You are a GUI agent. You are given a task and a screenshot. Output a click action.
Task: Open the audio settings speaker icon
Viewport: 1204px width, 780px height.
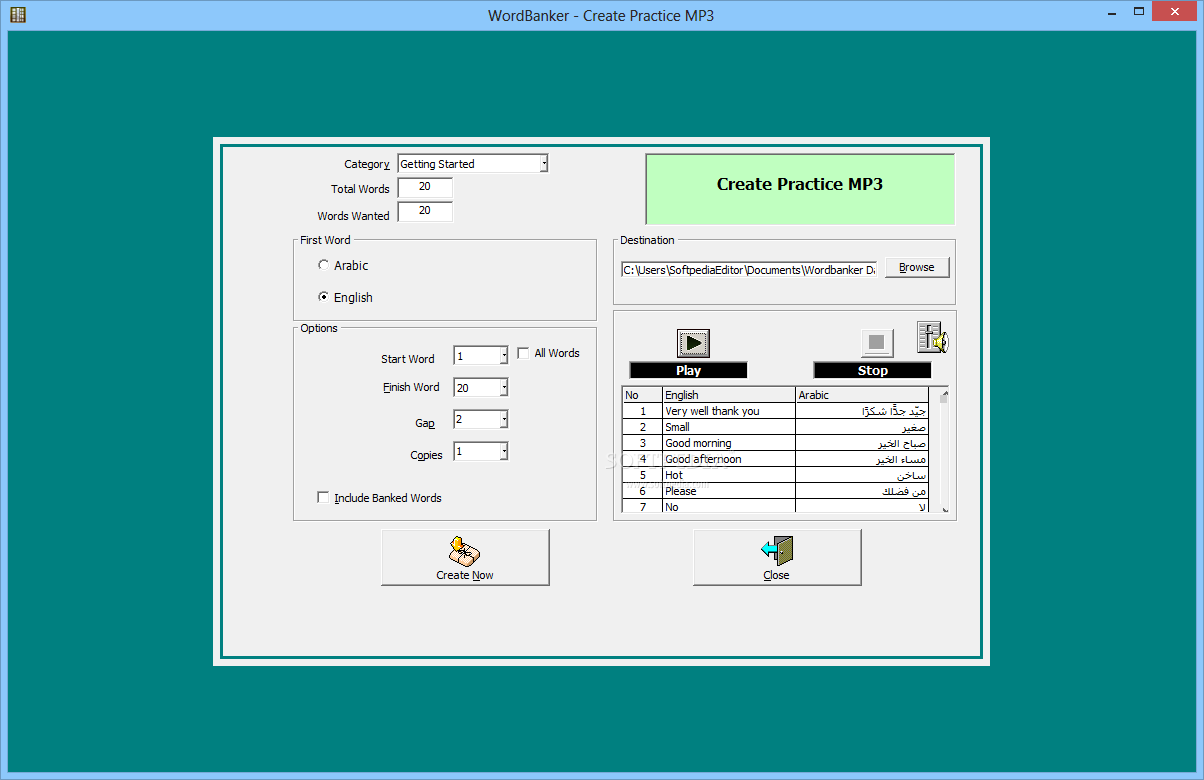point(932,337)
